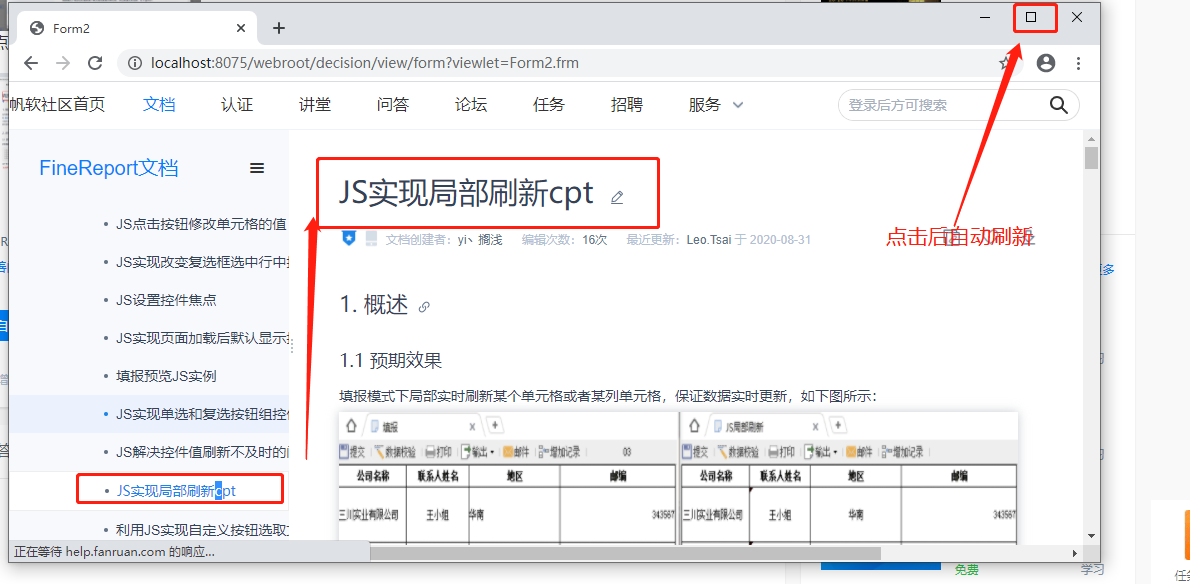
Task: Click the vertical scrollbar down arrow
Action: pyautogui.click(x=1091, y=535)
